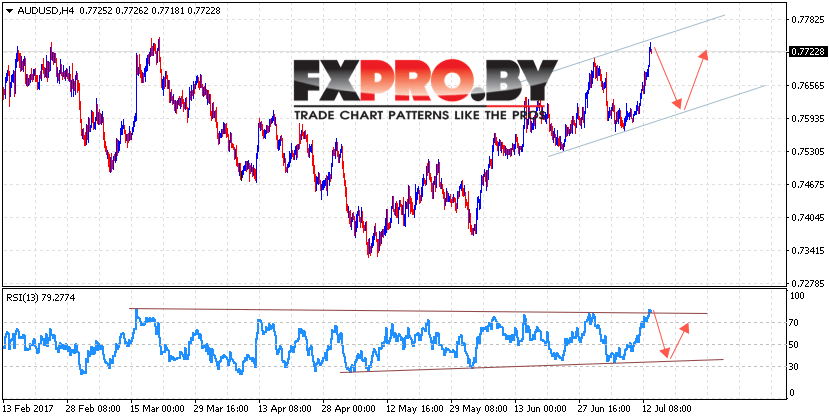Click the triangle arrow beside AUDUSD,H4
Screen dimensions: 829x420
pos(8,11)
